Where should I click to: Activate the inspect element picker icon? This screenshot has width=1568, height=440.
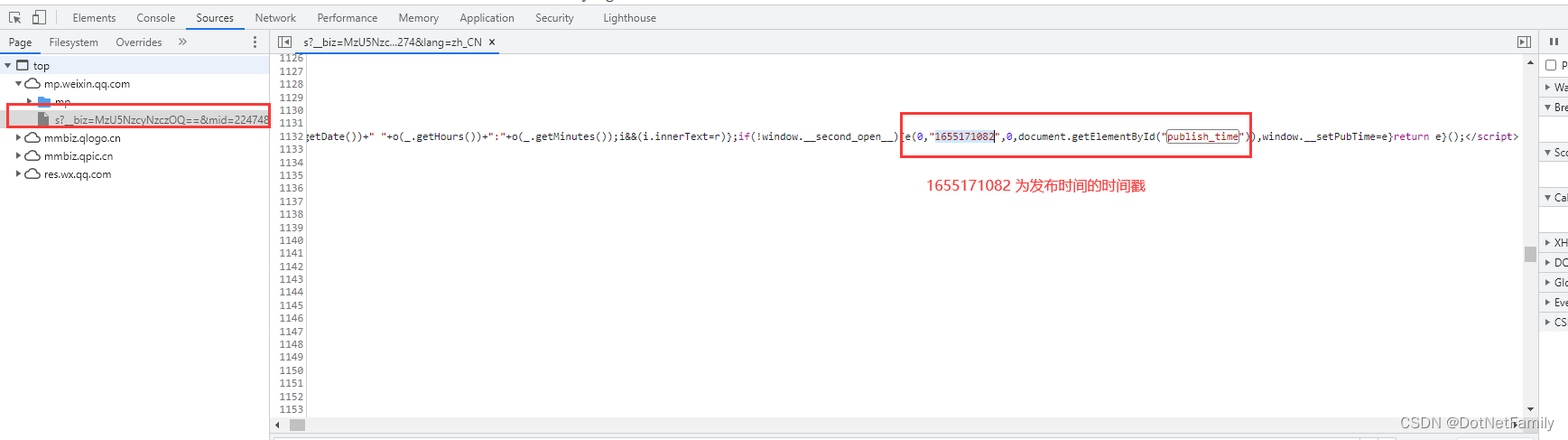tap(15, 17)
